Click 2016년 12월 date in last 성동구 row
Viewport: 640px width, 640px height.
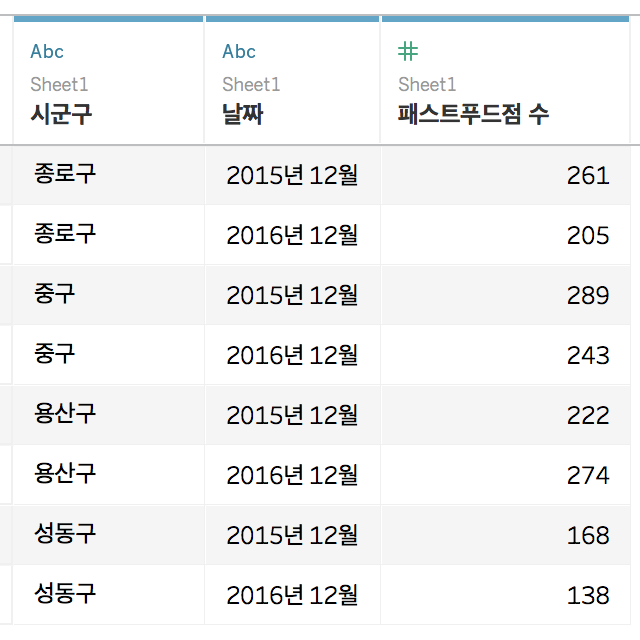pos(292,595)
